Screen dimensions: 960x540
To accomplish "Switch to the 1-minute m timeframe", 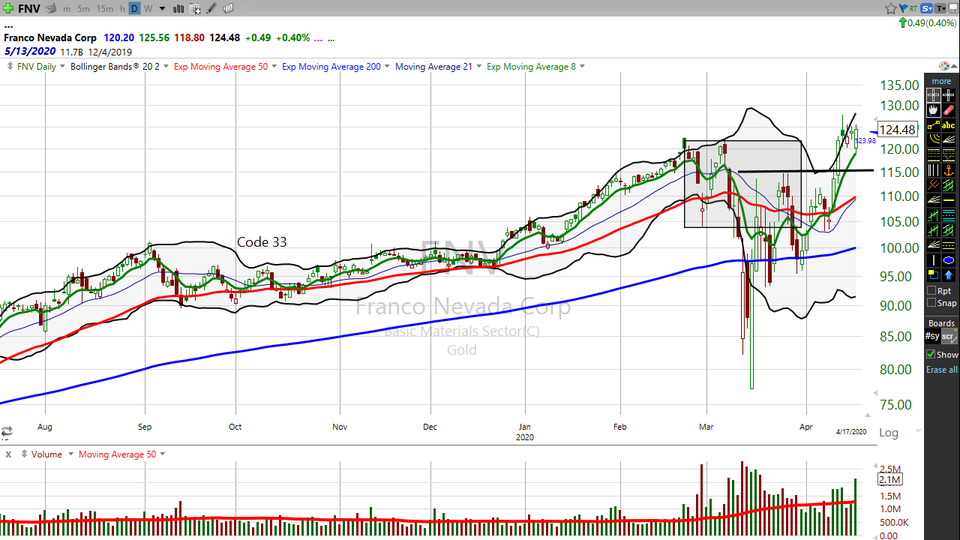I will [66, 9].
